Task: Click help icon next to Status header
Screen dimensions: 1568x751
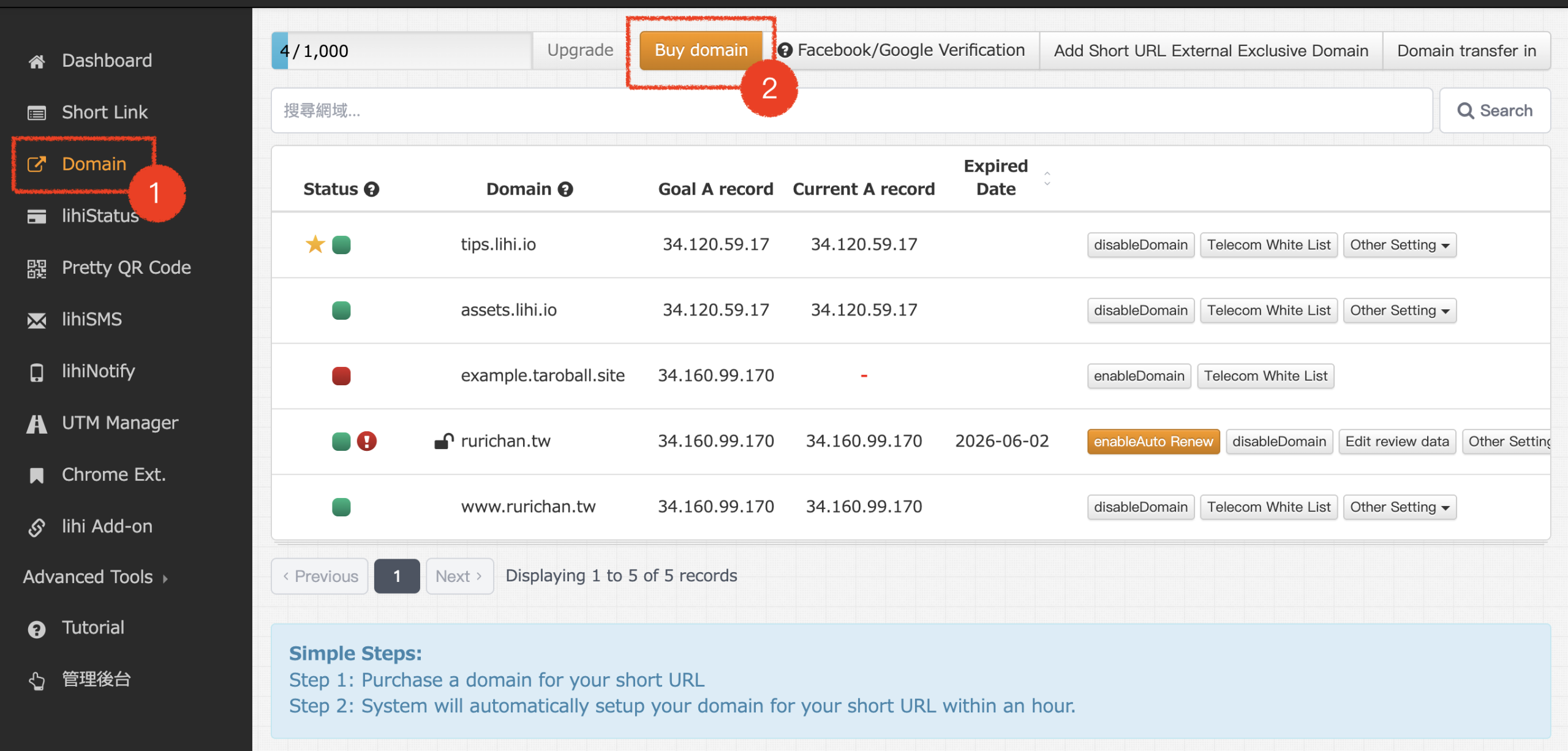Action: click(372, 189)
